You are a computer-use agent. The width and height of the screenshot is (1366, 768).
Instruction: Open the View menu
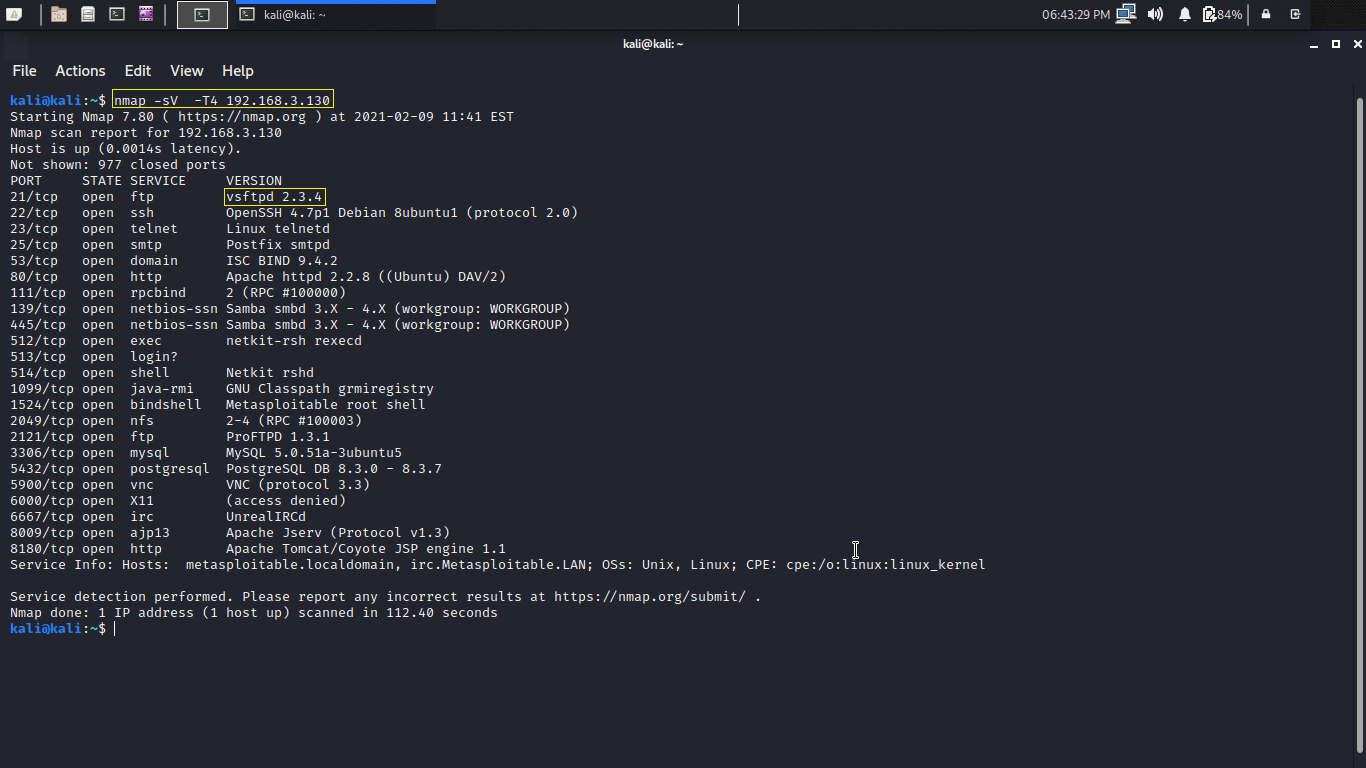tap(186, 71)
